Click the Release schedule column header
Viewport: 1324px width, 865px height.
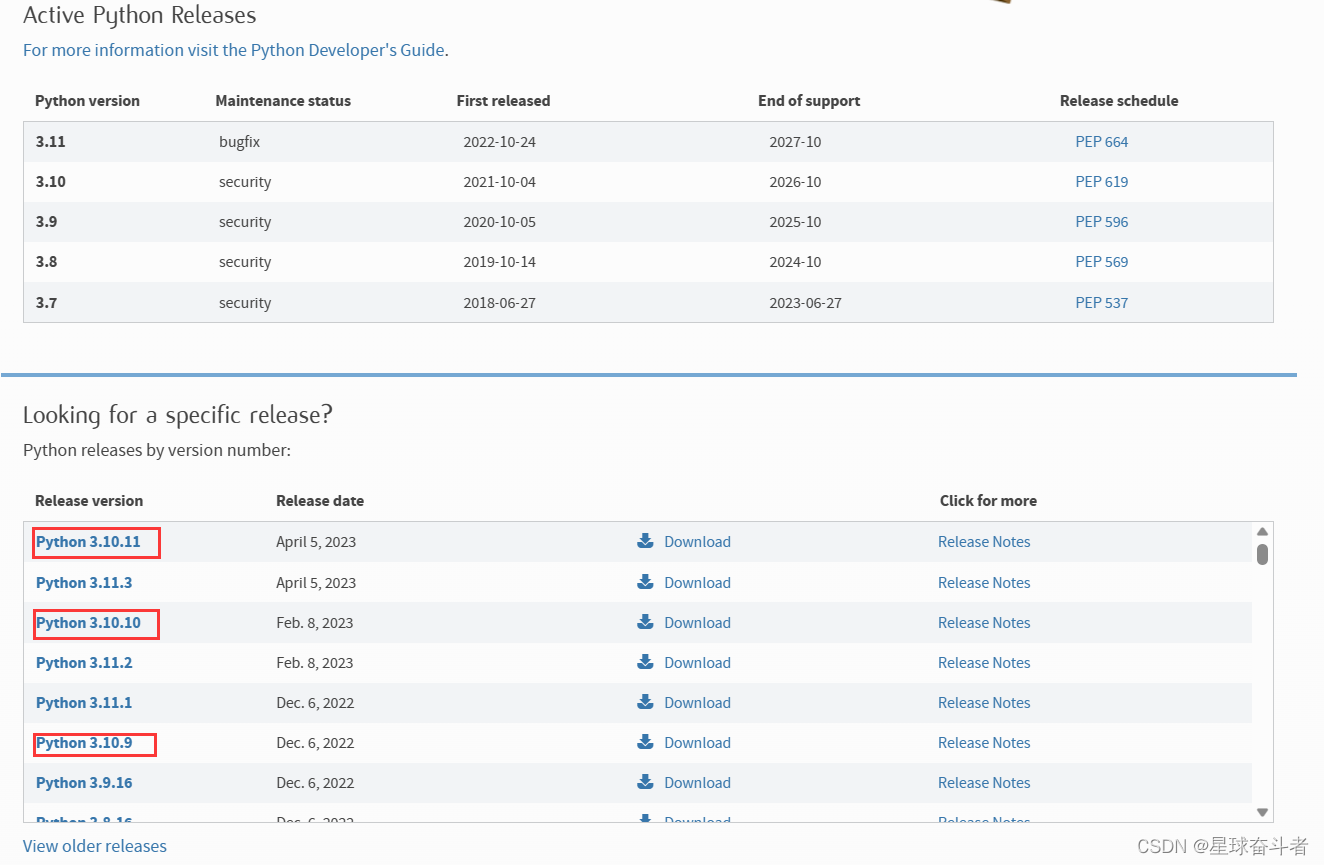pyautogui.click(x=1119, y=101)
